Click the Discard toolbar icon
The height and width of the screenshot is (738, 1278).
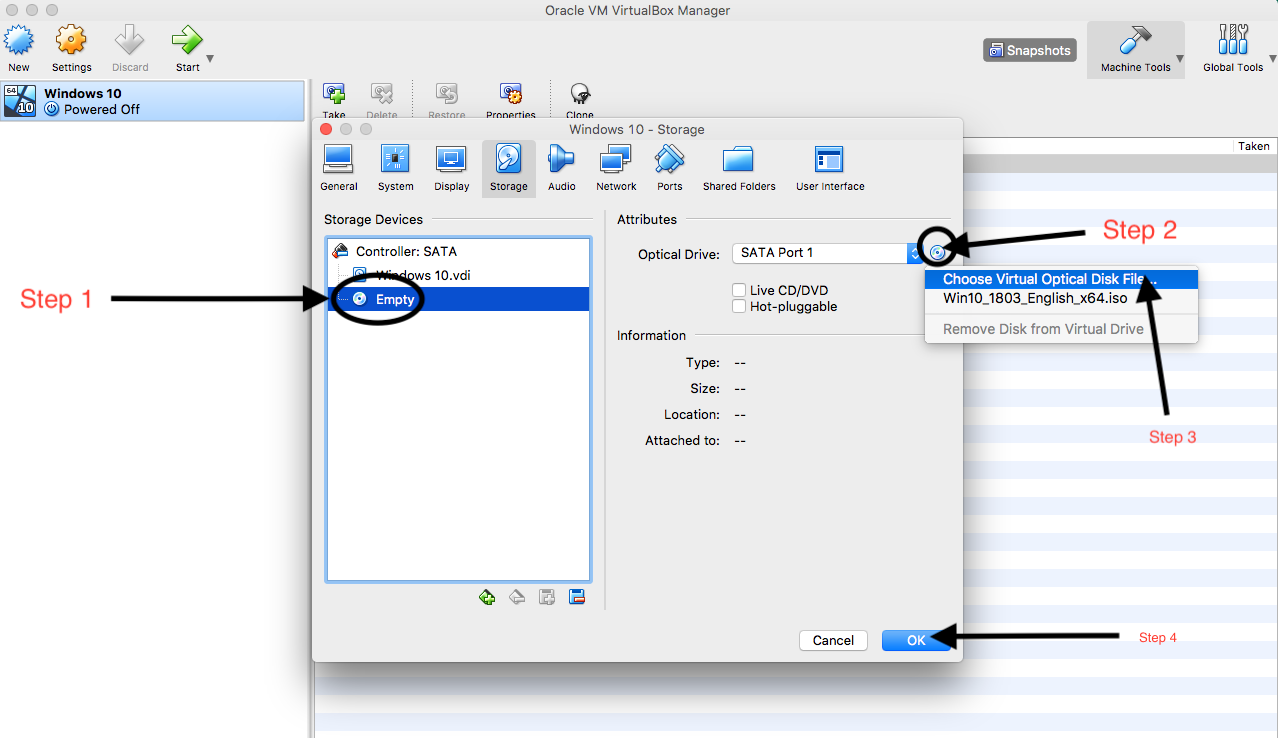point(130,41)
